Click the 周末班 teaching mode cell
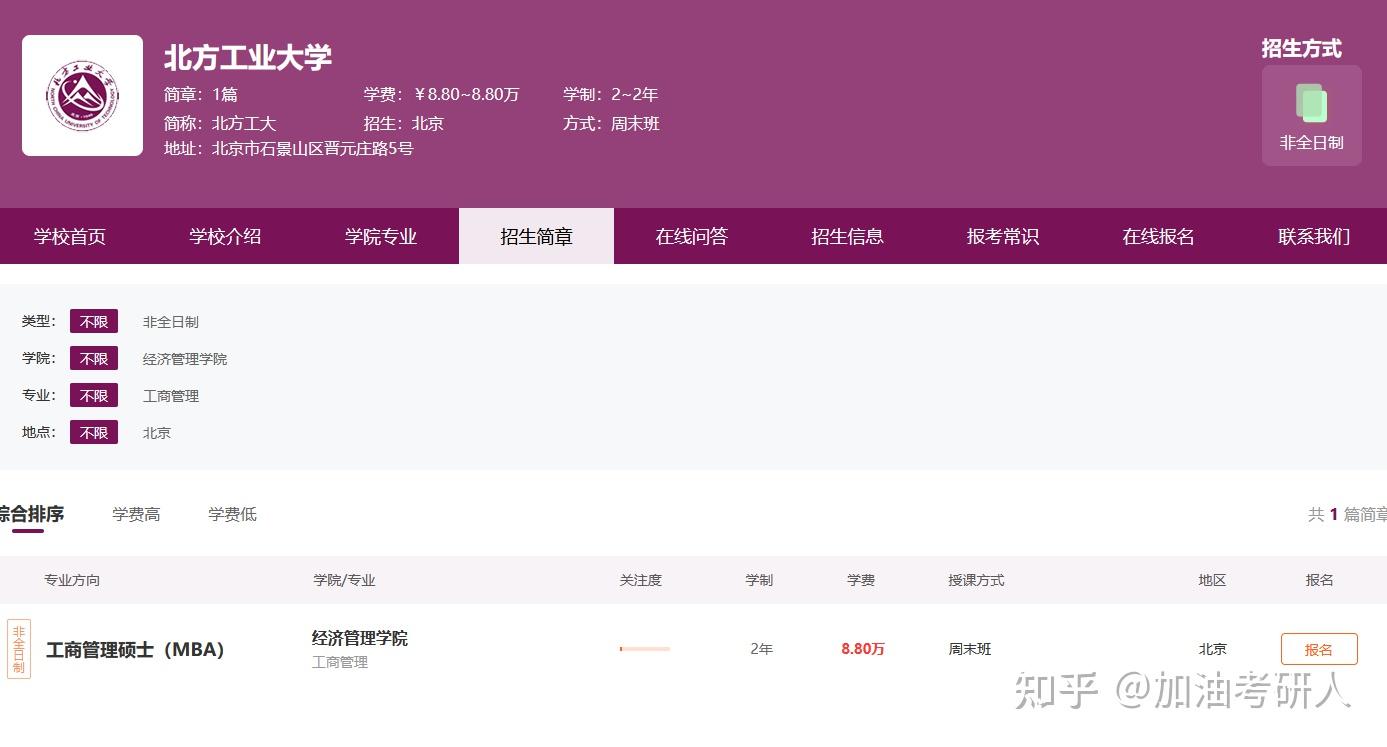Image resolution: width=1387 pixels, height=747 pixels. (970, 649)
